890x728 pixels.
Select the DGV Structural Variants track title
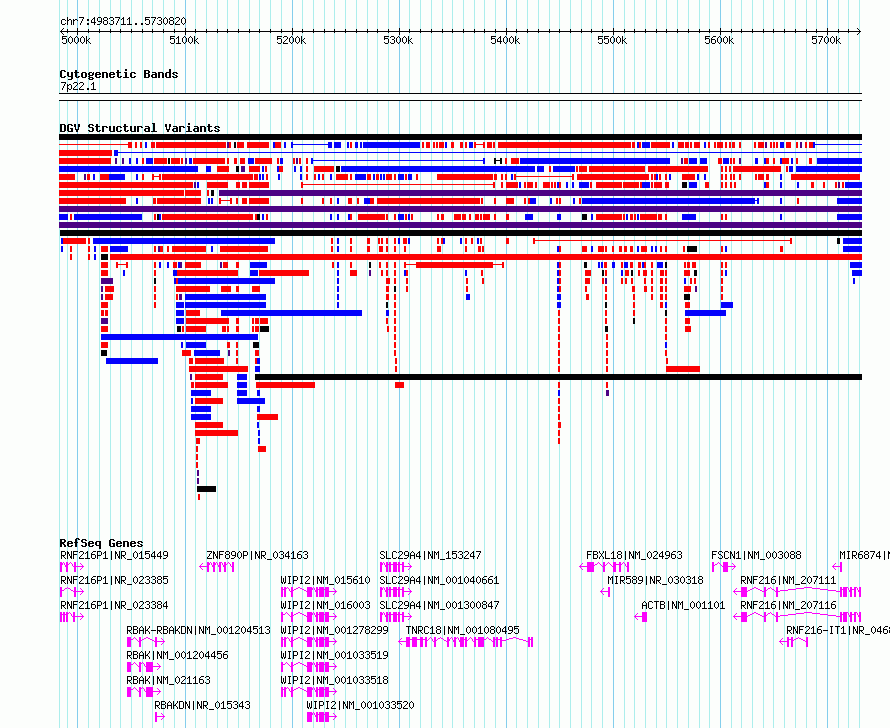pos(140,128)
